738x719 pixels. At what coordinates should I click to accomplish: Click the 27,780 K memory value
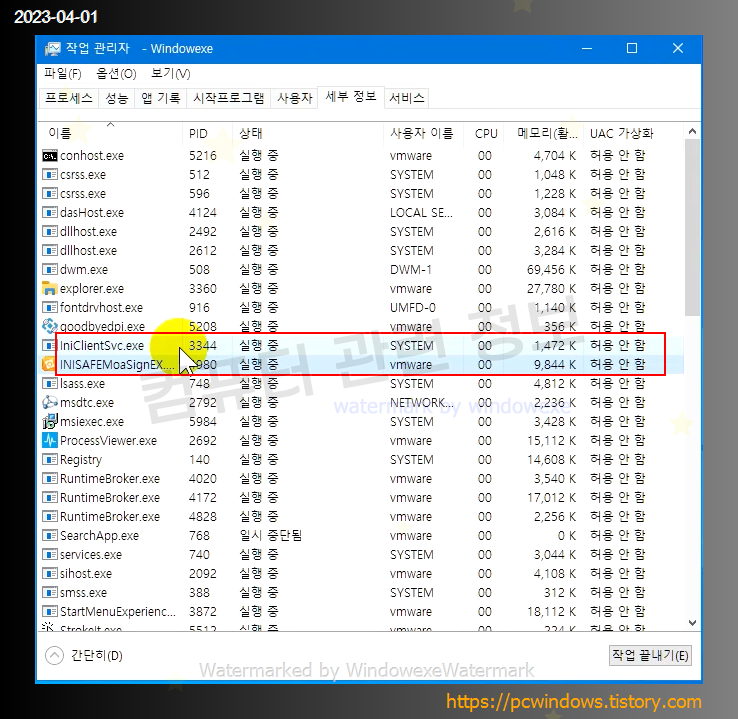click(551, 288)
